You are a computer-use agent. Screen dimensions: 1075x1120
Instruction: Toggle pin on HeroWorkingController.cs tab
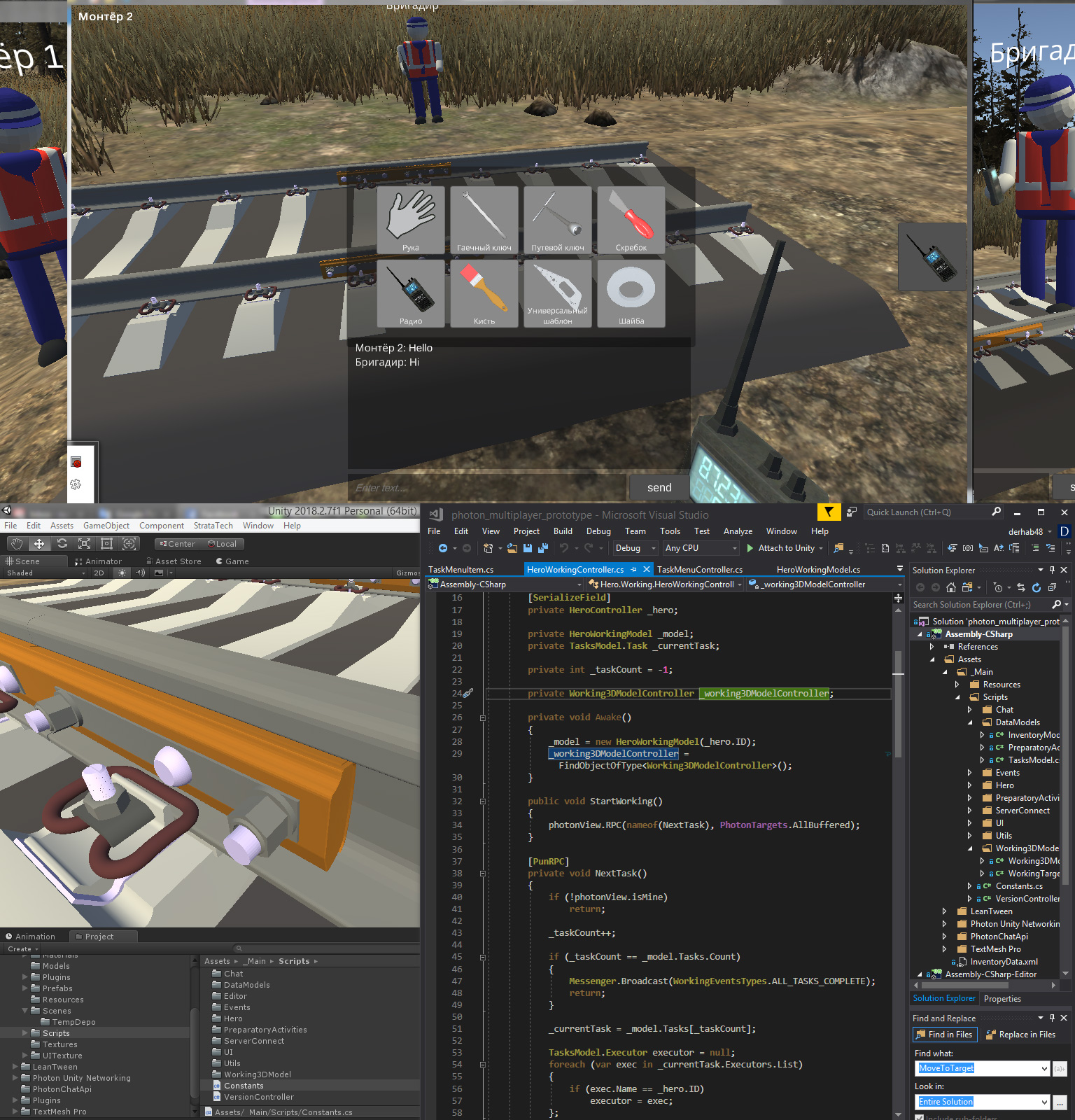coord(634,570)
